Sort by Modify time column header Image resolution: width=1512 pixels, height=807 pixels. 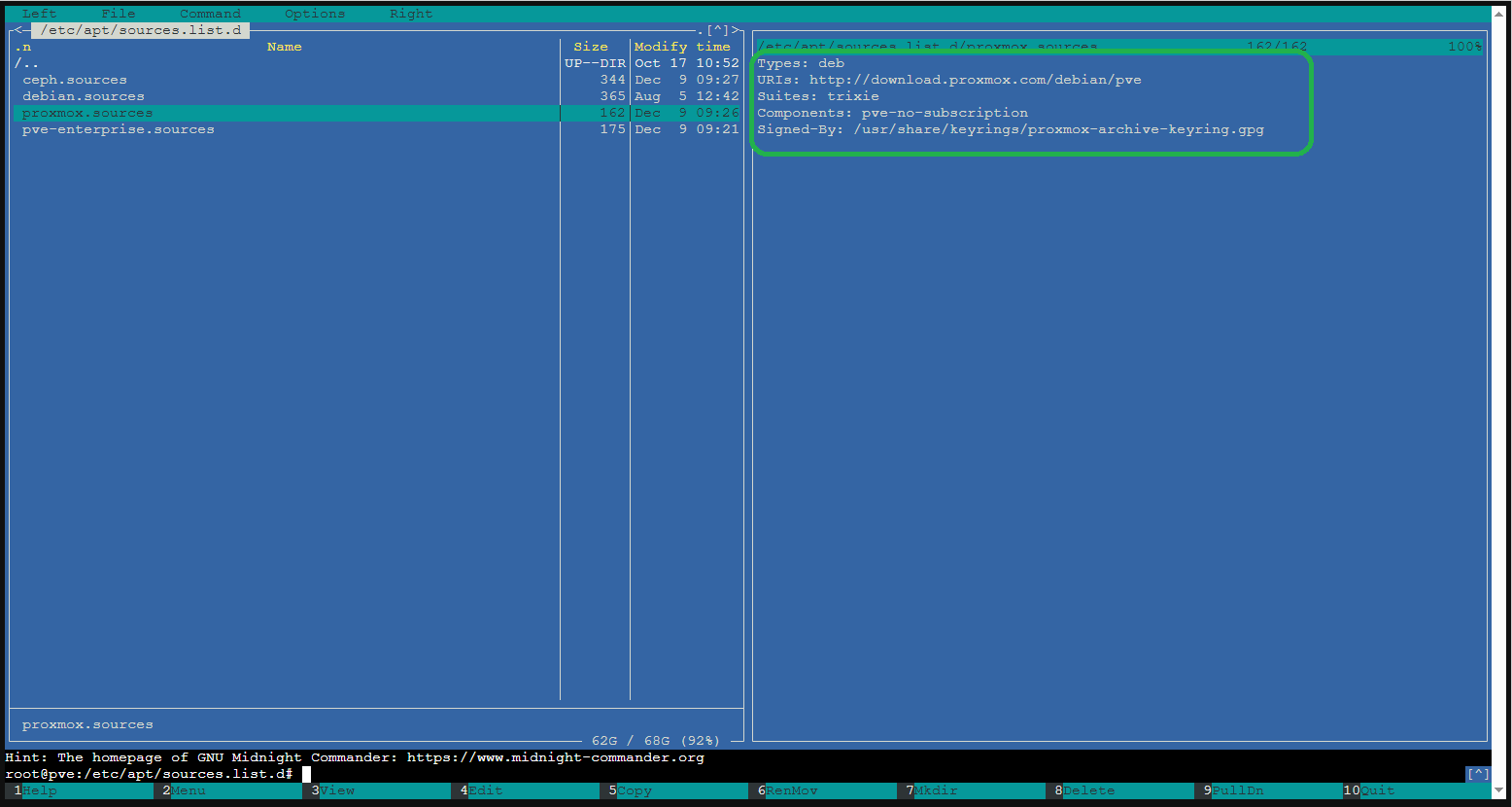coord(682,47)
